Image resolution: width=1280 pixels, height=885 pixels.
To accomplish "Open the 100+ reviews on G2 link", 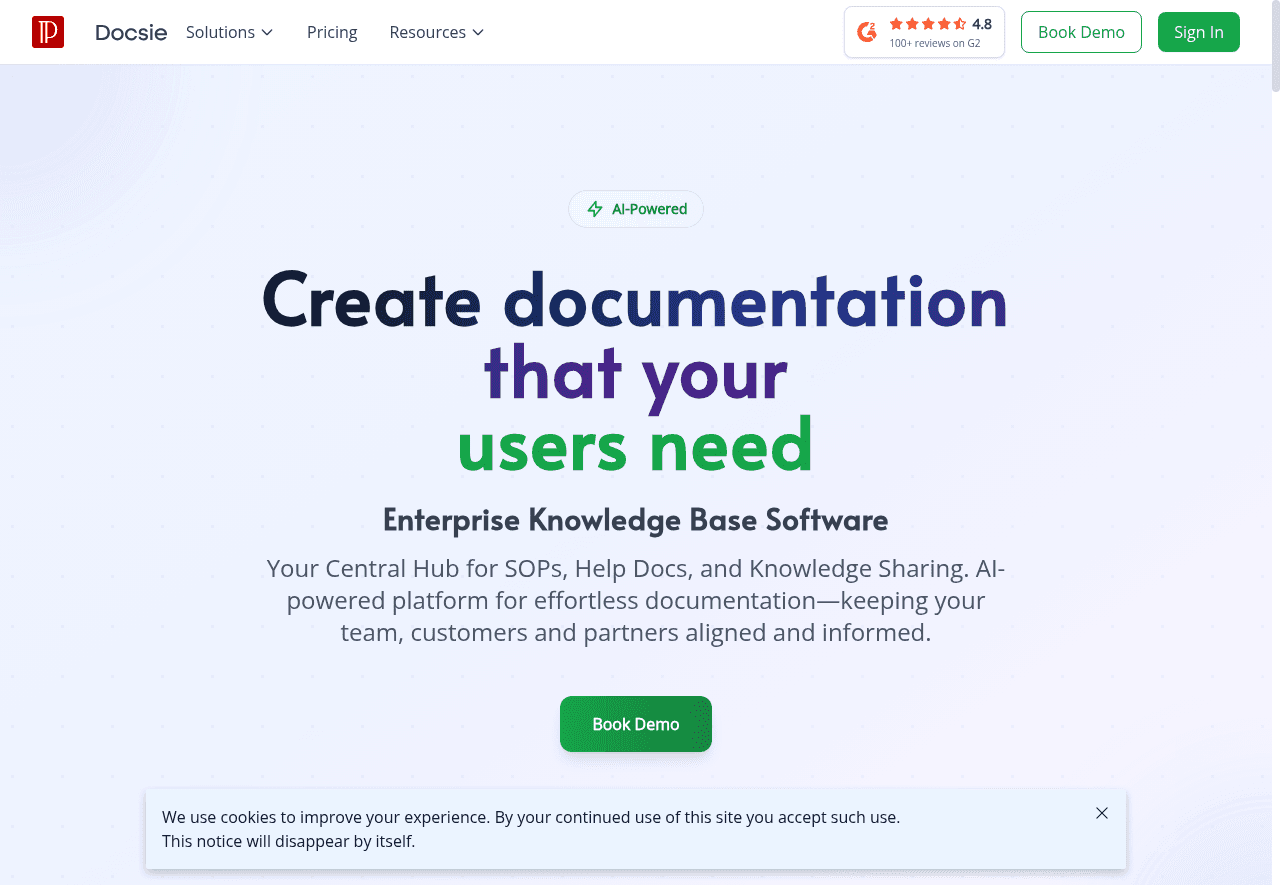I will click(934, 43).
